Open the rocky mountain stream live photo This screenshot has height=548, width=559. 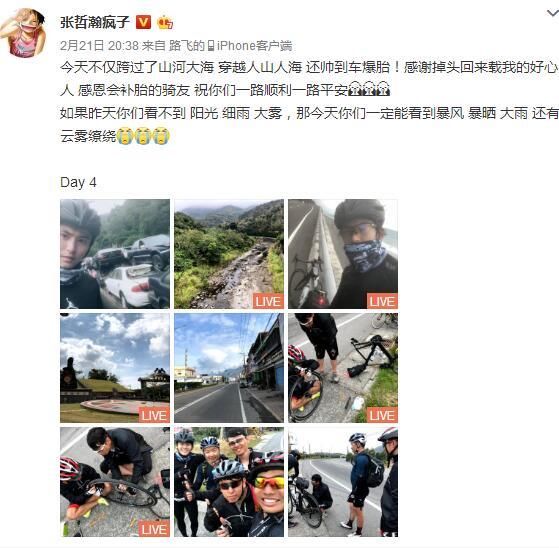pos(229,254)
